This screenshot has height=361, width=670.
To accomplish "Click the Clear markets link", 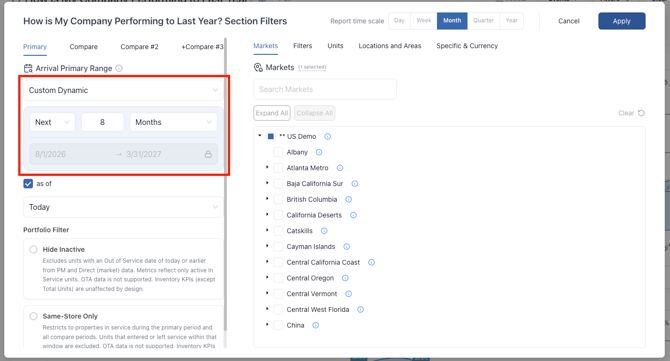I will (626, 113).
